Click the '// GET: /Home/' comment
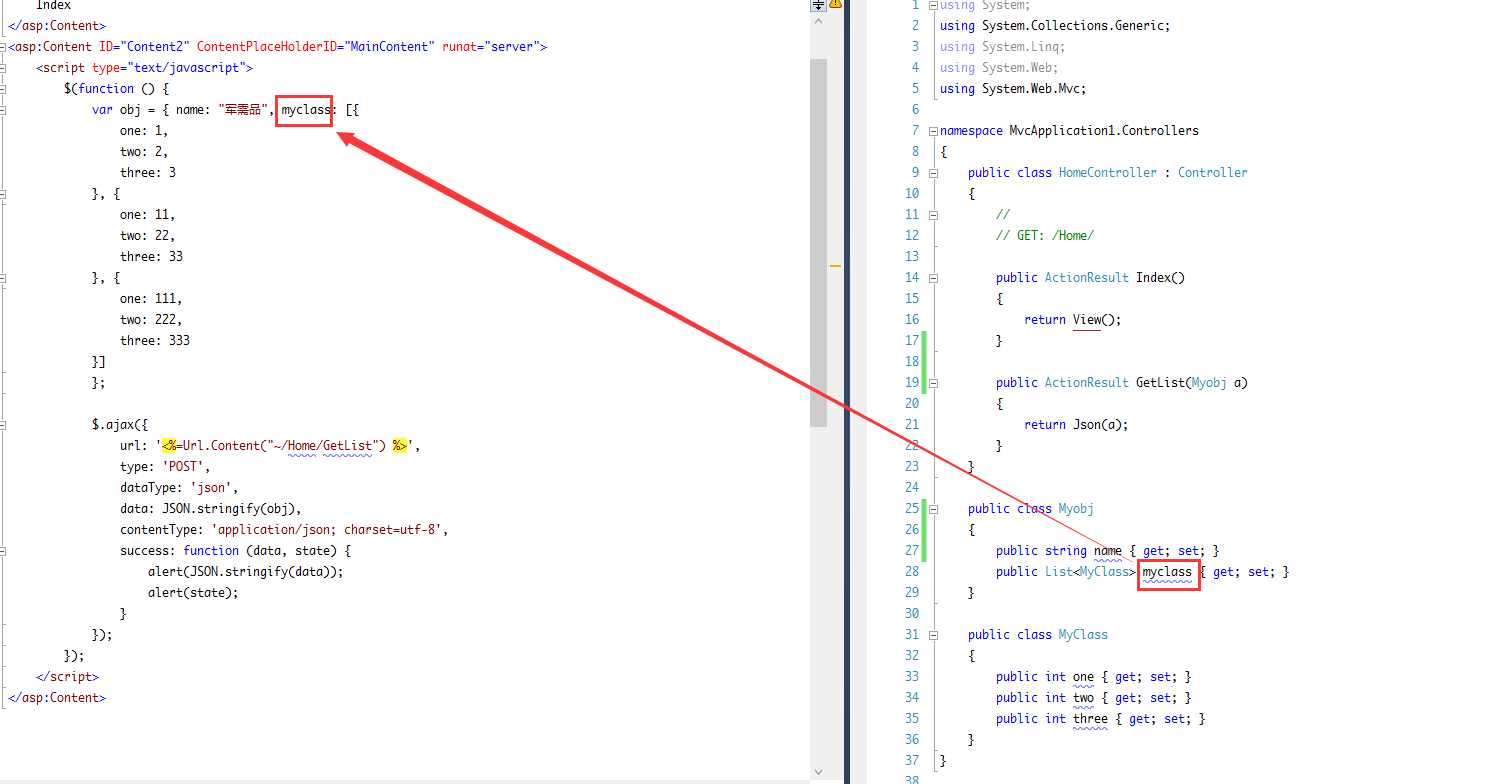This screenshot has height=784, width=1489. (1045, 235)
